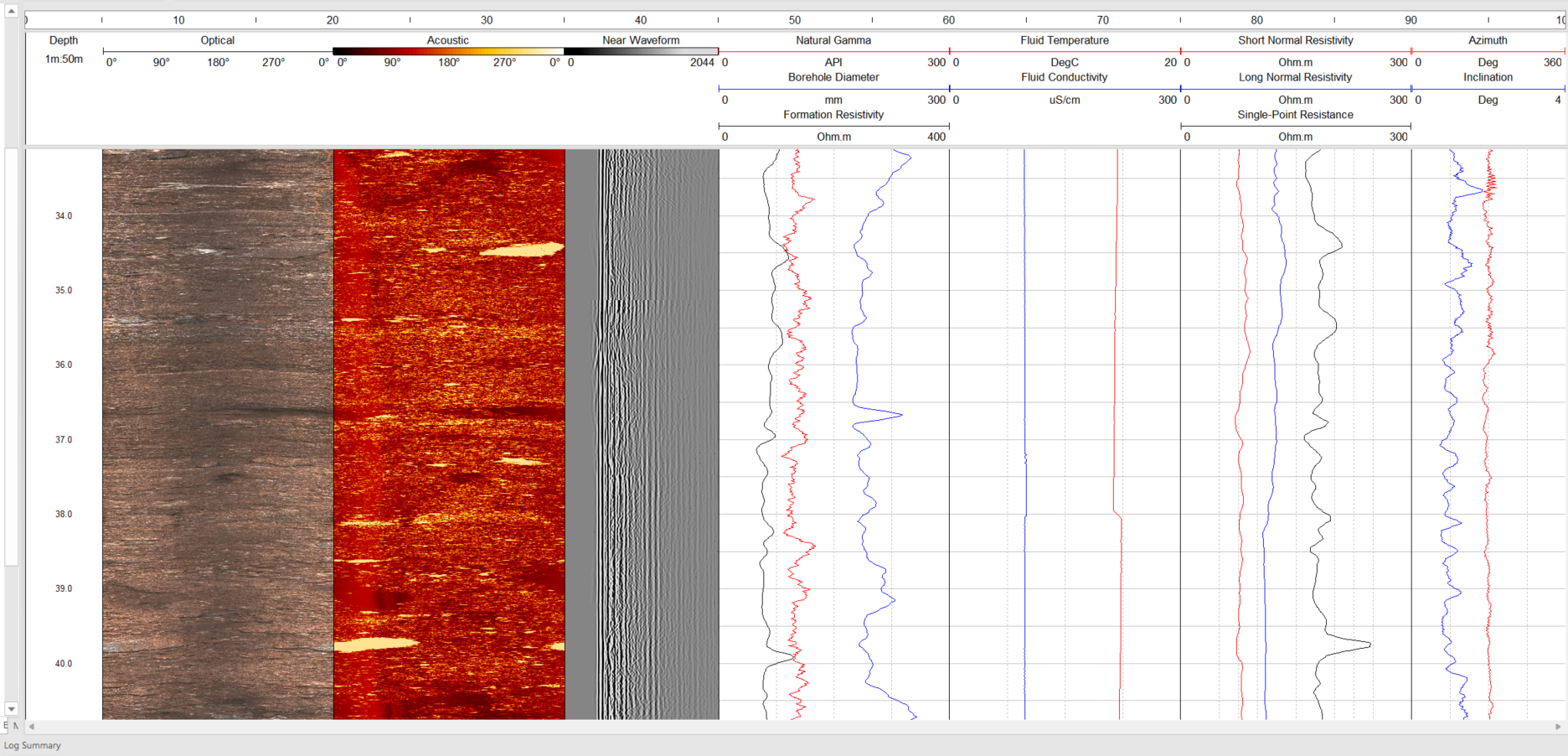Image resolution: width=1568 pixels, height=756 pixels.
Task: Select the Short Normal Resistivity title
Action: (x=1296, y=40)
